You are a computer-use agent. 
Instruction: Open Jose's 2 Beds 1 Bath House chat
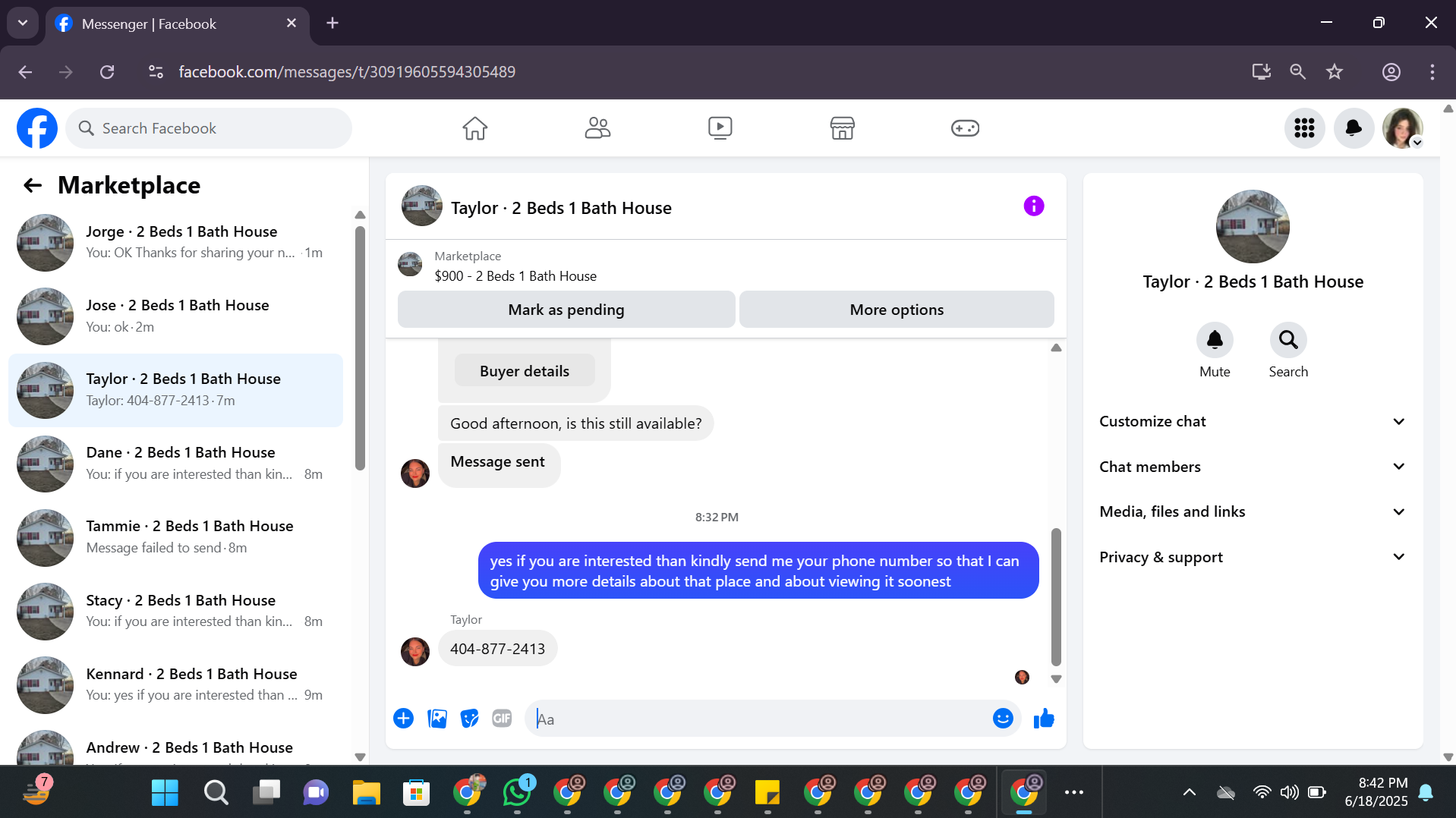176,316
